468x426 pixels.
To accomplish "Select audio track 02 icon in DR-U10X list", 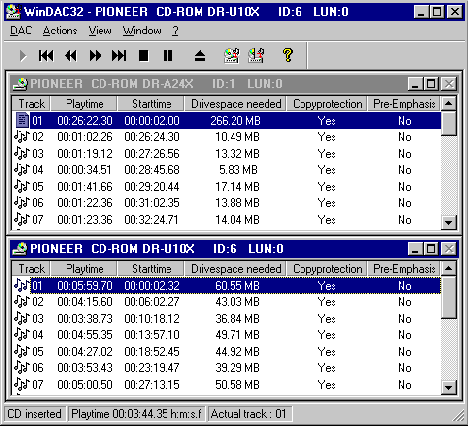I will (22, 302).
